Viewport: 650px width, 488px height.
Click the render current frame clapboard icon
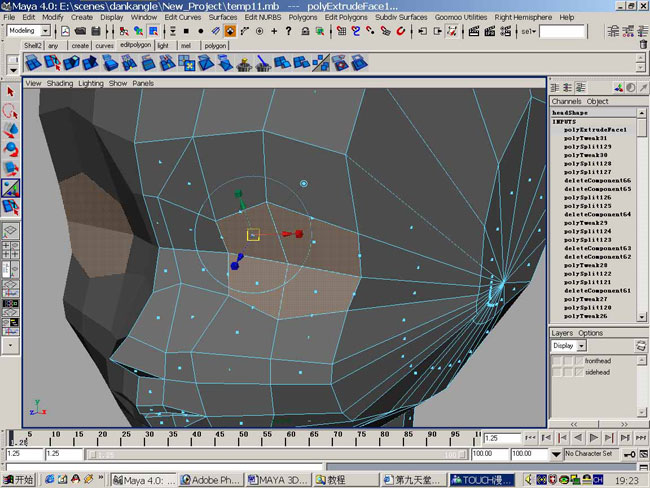tap(474, 31)
